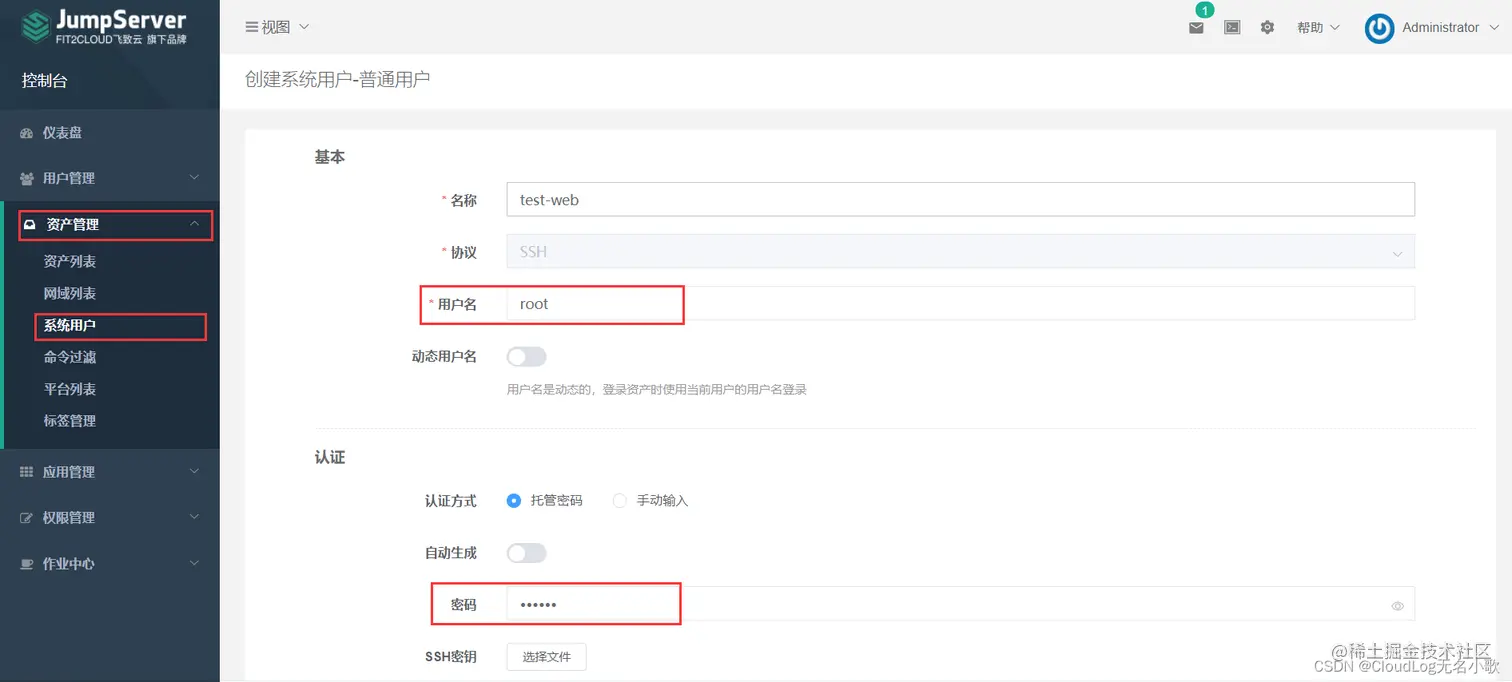Screen dimensions: 1512x682
Task: Expand the 应用管理 menu chevron
Action: coord(195,472)
